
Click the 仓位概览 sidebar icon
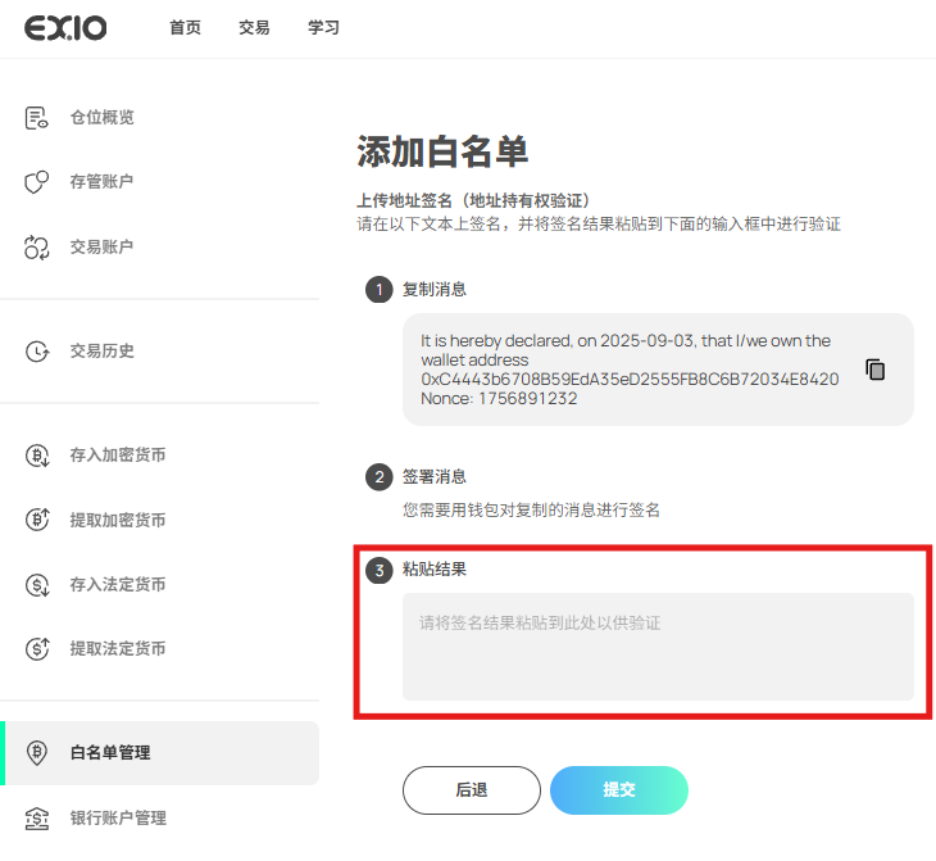37,118
